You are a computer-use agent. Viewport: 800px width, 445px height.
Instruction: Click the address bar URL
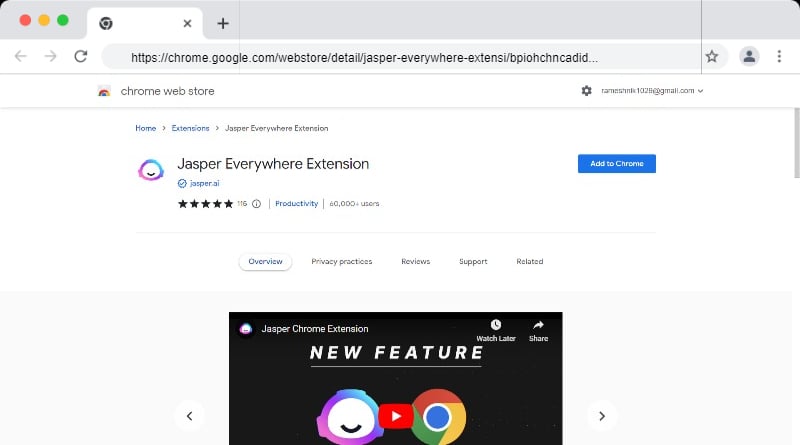point(364,58)
